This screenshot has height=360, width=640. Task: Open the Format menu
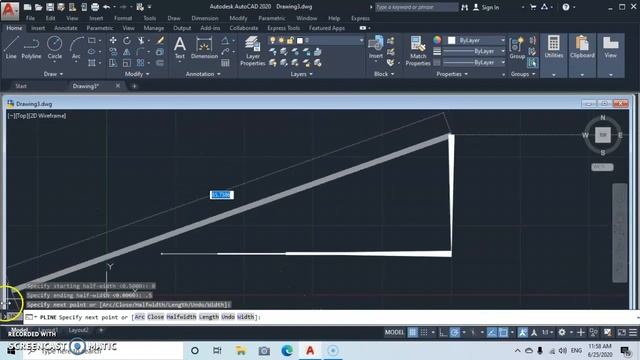click(x=123, y=18)
